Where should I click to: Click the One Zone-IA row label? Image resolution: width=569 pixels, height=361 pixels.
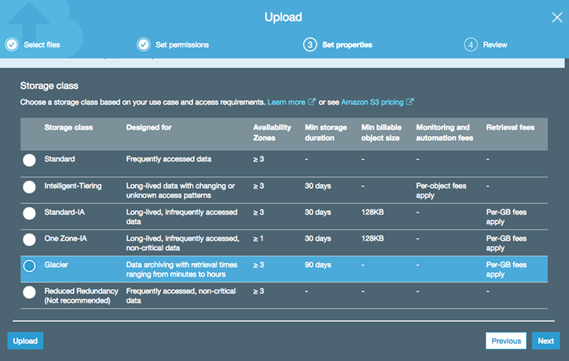tap(66, 238)
